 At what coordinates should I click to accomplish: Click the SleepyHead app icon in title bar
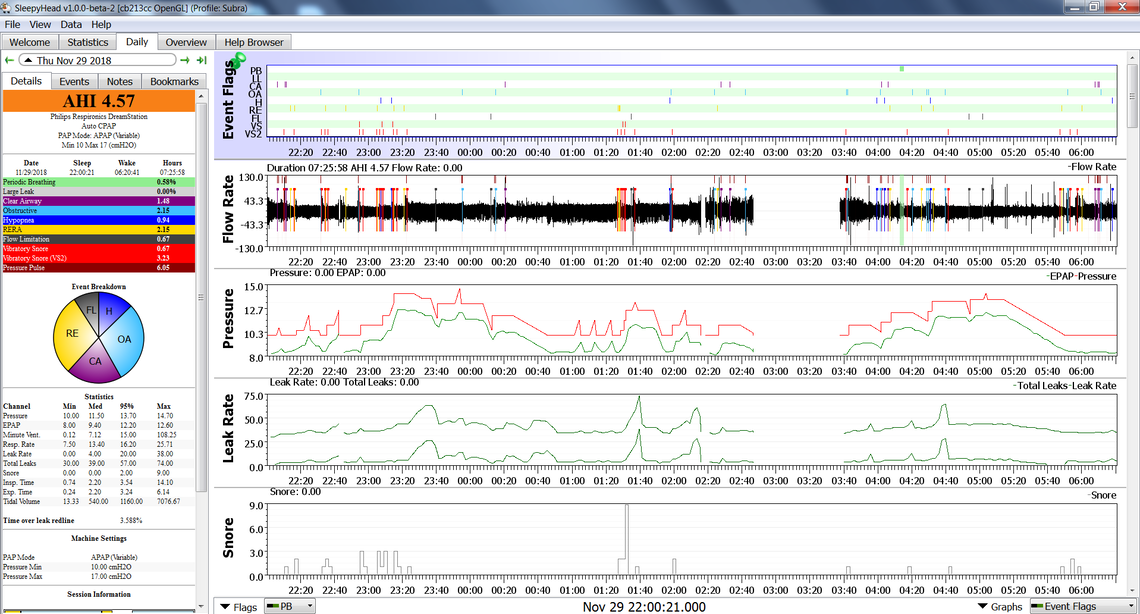point(7,8)
